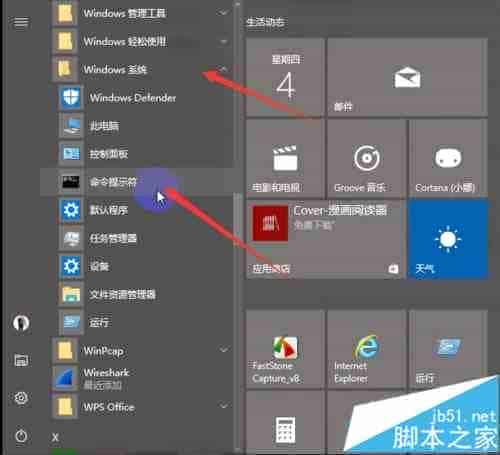The image size is (500, 455).
Task: Expand Windows 管理工具 folder chevron
Action: [x=223, y=13]
